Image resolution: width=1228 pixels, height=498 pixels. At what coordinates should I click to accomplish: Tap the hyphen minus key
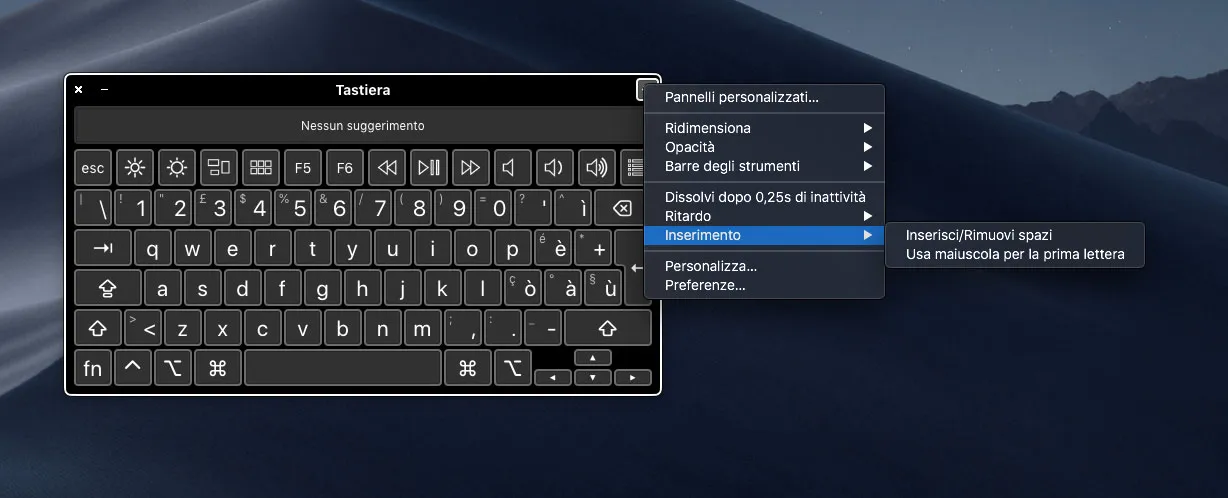coord(543,328)
